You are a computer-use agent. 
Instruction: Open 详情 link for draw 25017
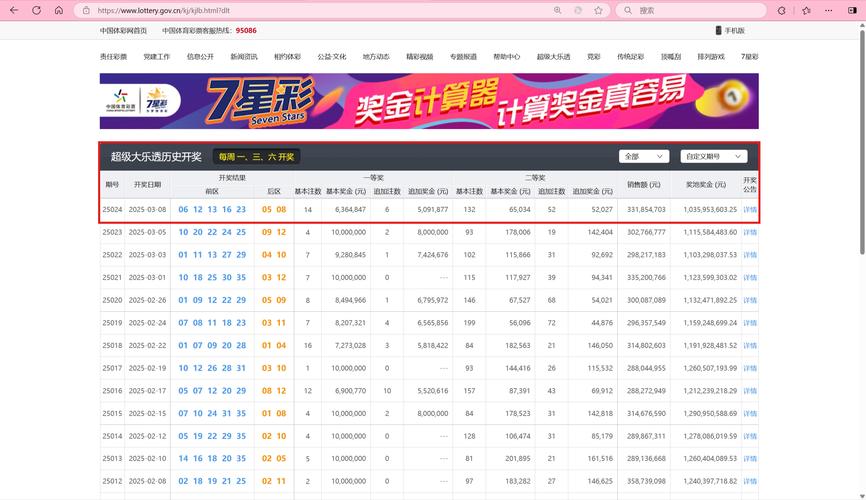click(x=749, y=368)
